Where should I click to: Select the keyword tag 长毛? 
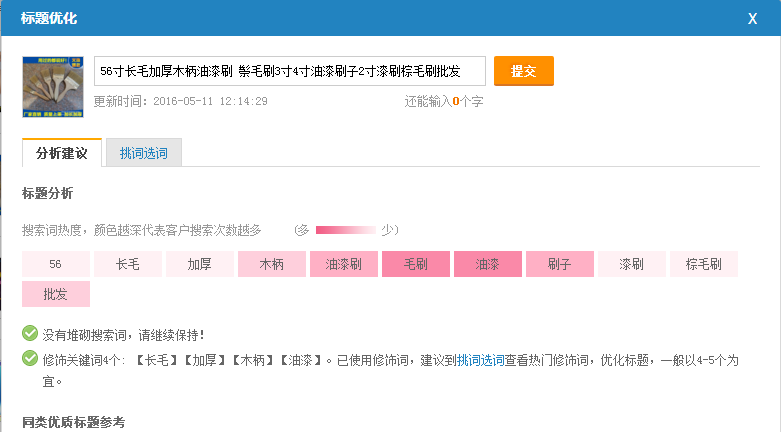(127, 265)
